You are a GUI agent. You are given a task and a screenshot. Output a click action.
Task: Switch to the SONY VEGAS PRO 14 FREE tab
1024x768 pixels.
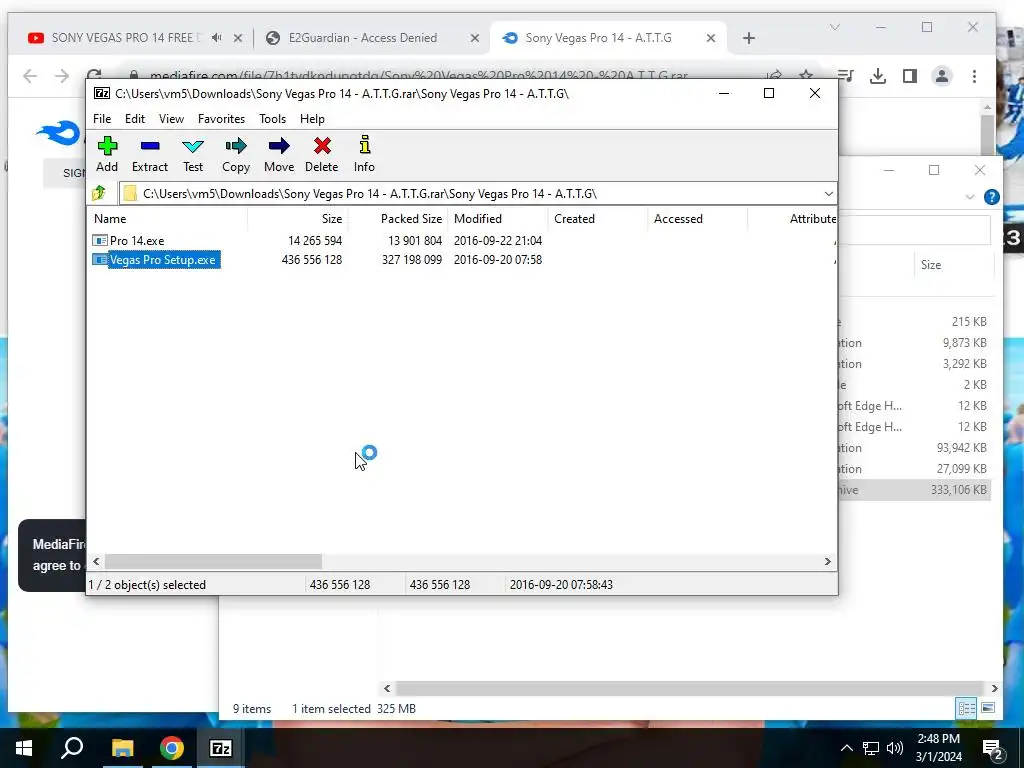tap(126, 38)
